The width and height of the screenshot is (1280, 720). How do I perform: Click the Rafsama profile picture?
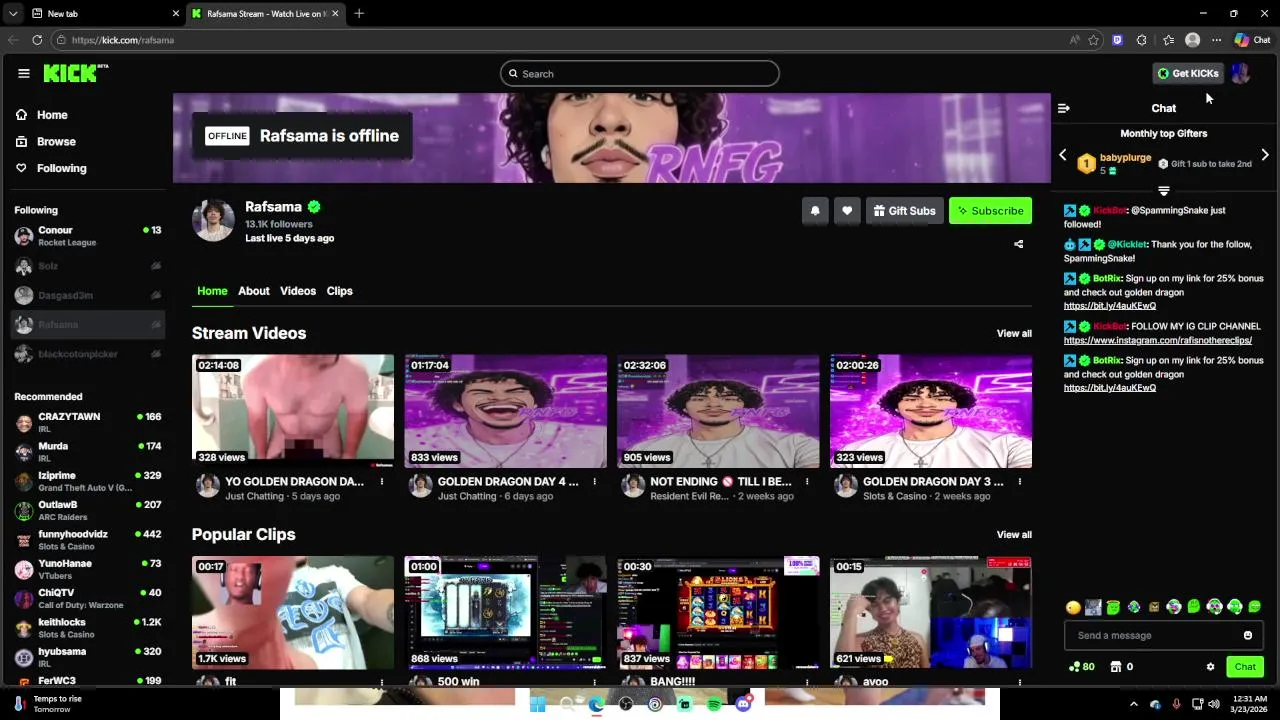point(213,220)
